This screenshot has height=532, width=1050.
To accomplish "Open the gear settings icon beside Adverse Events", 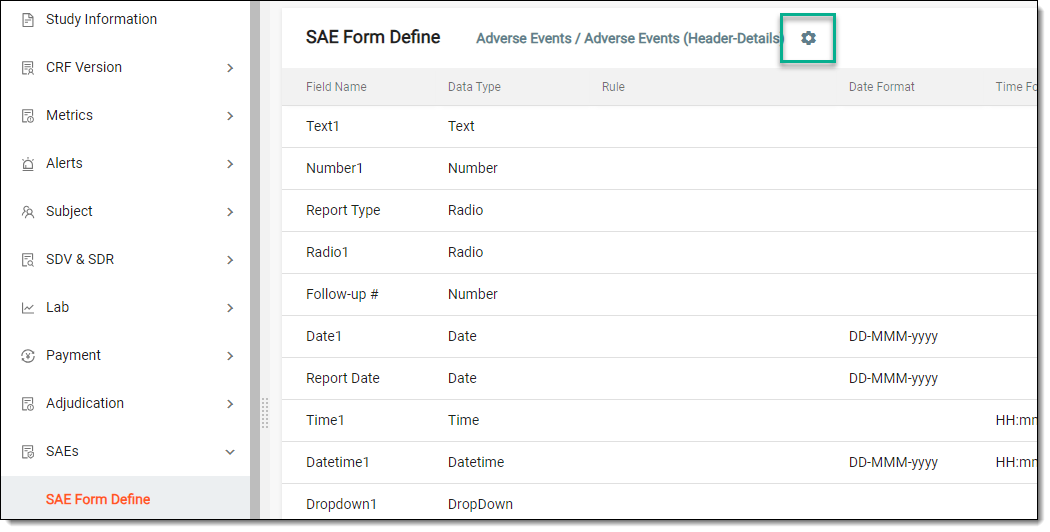I will click(x=808, y=38).
